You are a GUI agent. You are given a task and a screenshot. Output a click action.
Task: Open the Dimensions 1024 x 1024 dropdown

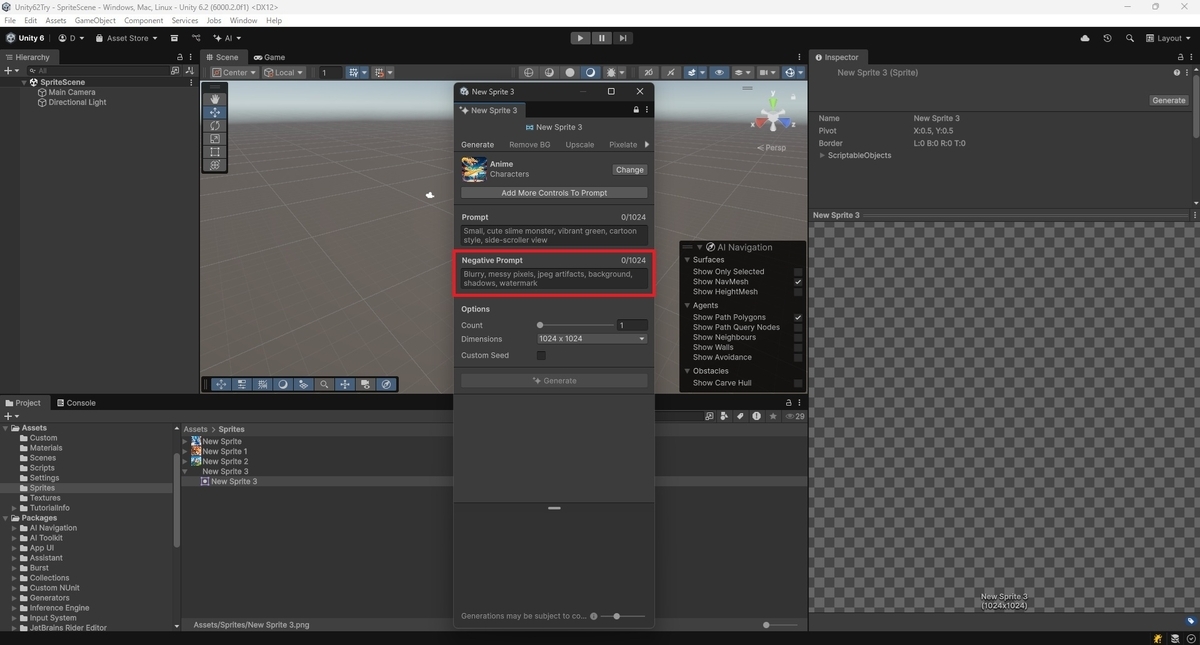[x=592, y=339]
